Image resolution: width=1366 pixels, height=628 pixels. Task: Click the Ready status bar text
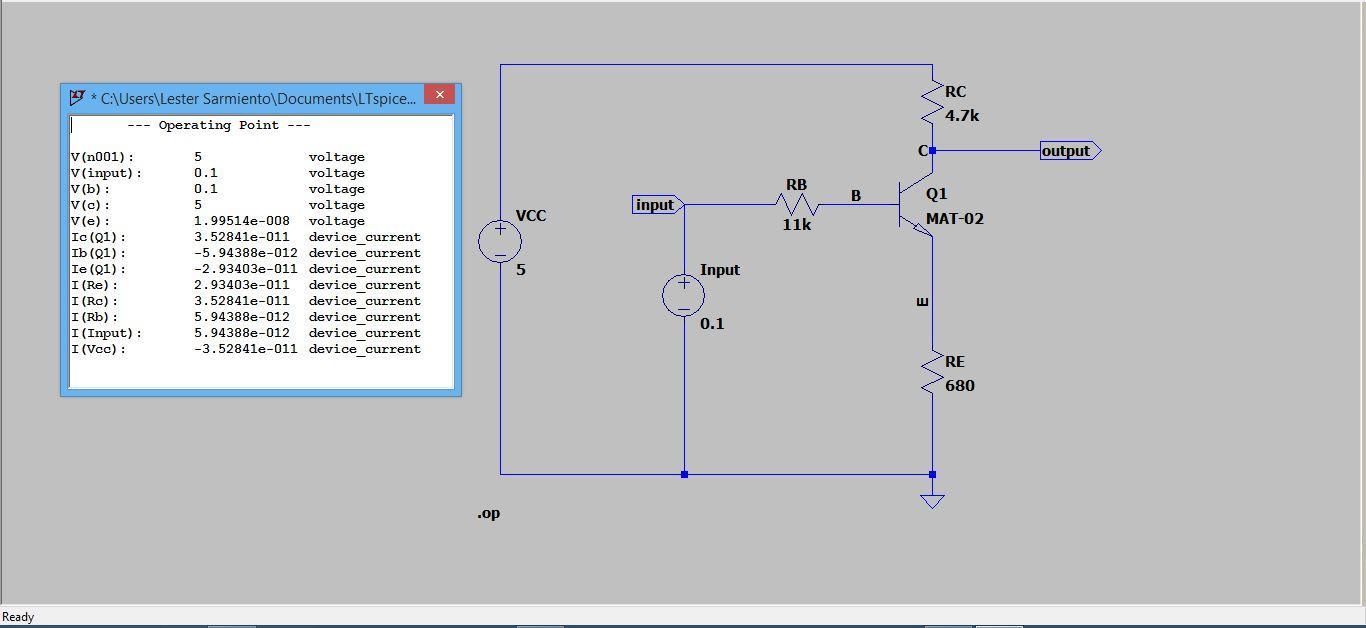coord(17,616)
